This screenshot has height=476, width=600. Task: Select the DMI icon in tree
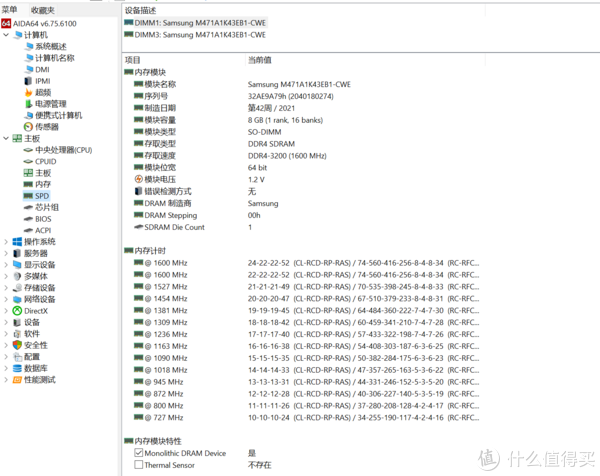29,69
